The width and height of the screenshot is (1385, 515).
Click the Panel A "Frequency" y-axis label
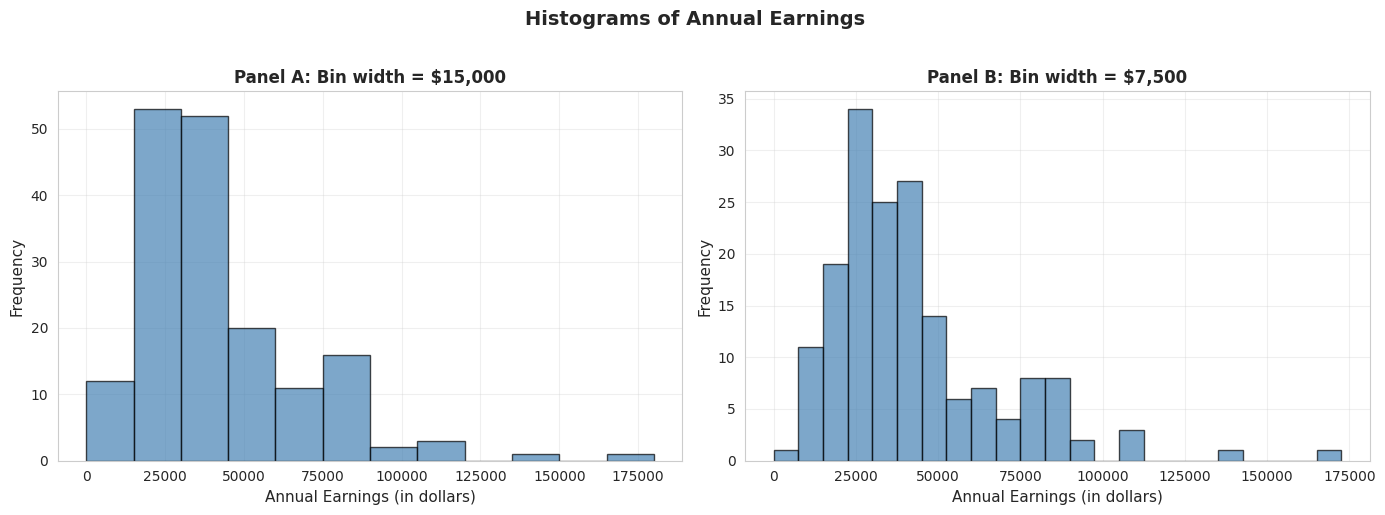[17, 278]
